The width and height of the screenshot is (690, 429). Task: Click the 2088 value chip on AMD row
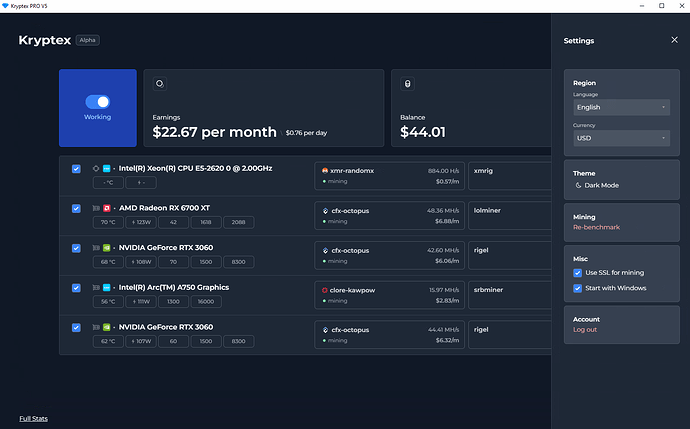point(239,222)
